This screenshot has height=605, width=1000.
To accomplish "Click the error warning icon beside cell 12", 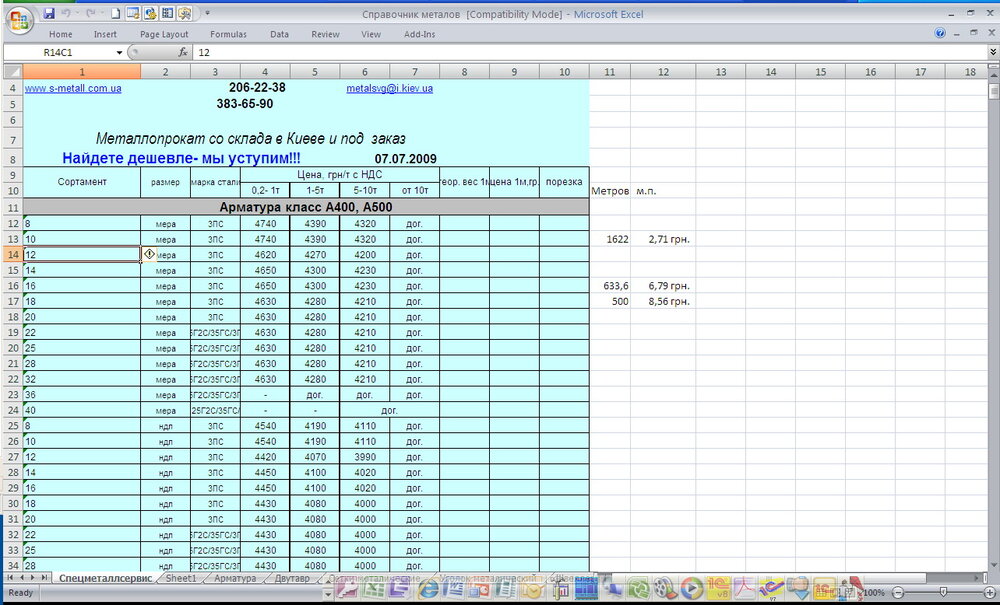I will 150,254.
